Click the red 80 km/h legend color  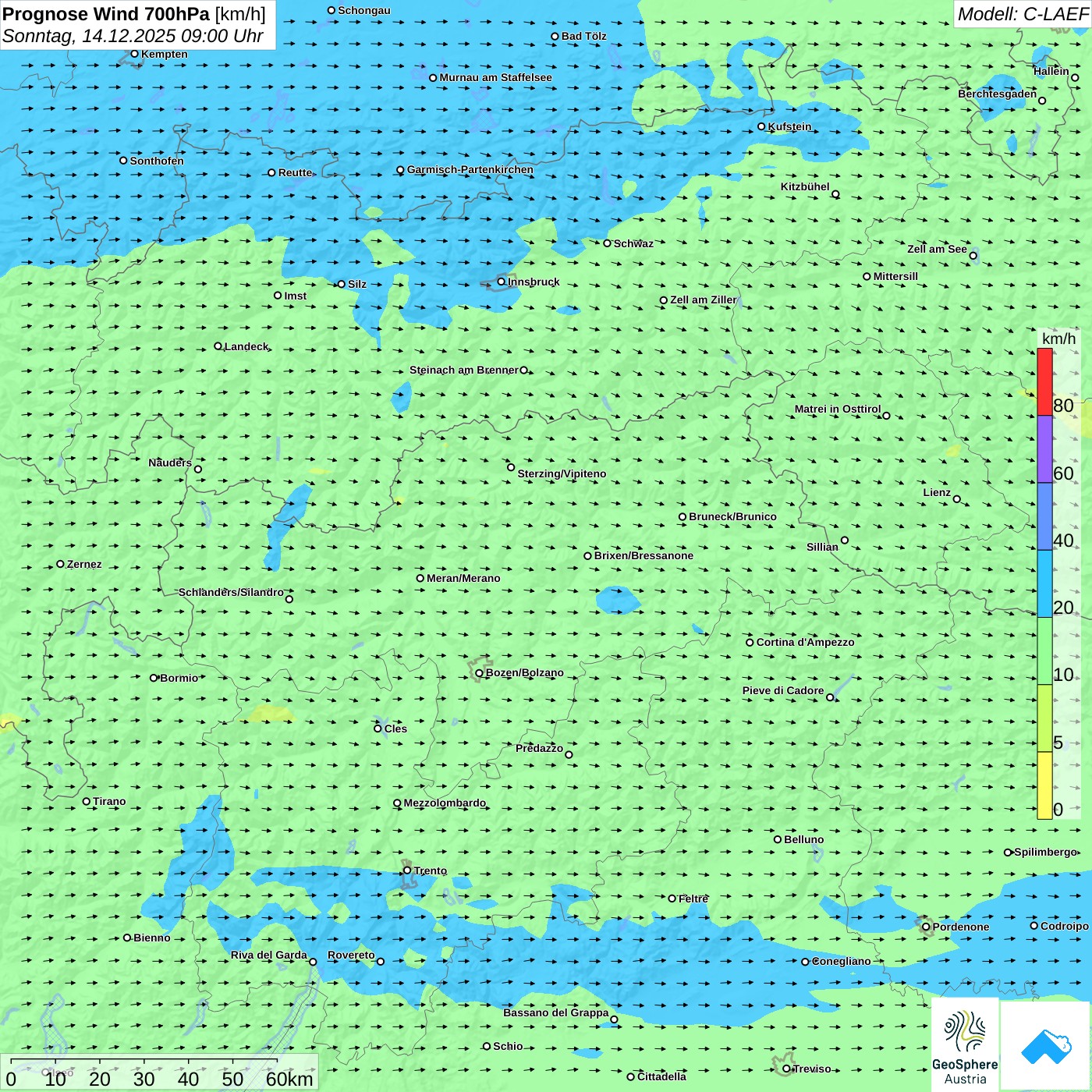pos(1044,381)
